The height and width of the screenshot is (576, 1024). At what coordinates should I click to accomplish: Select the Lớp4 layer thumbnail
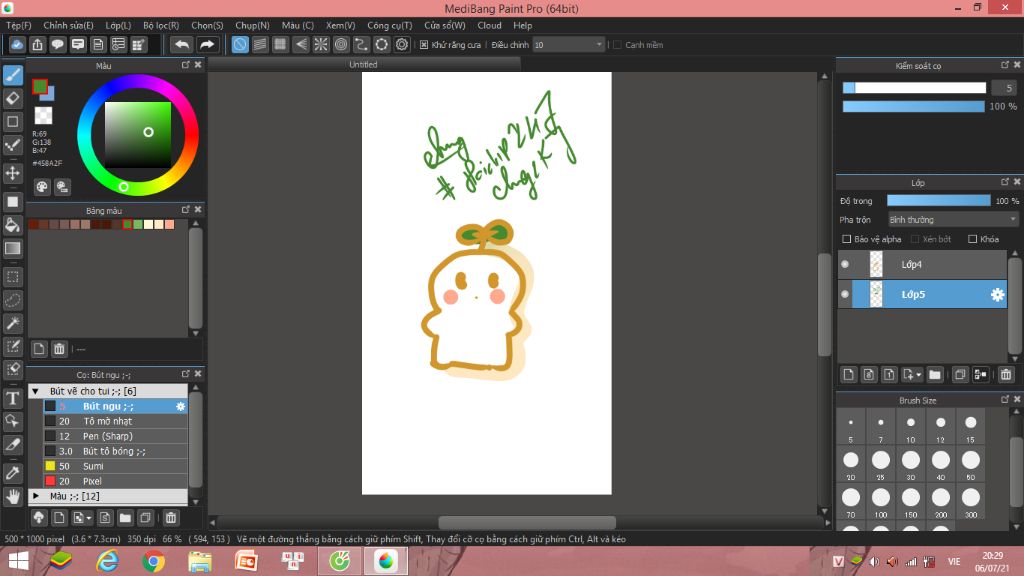click(876, 264)
